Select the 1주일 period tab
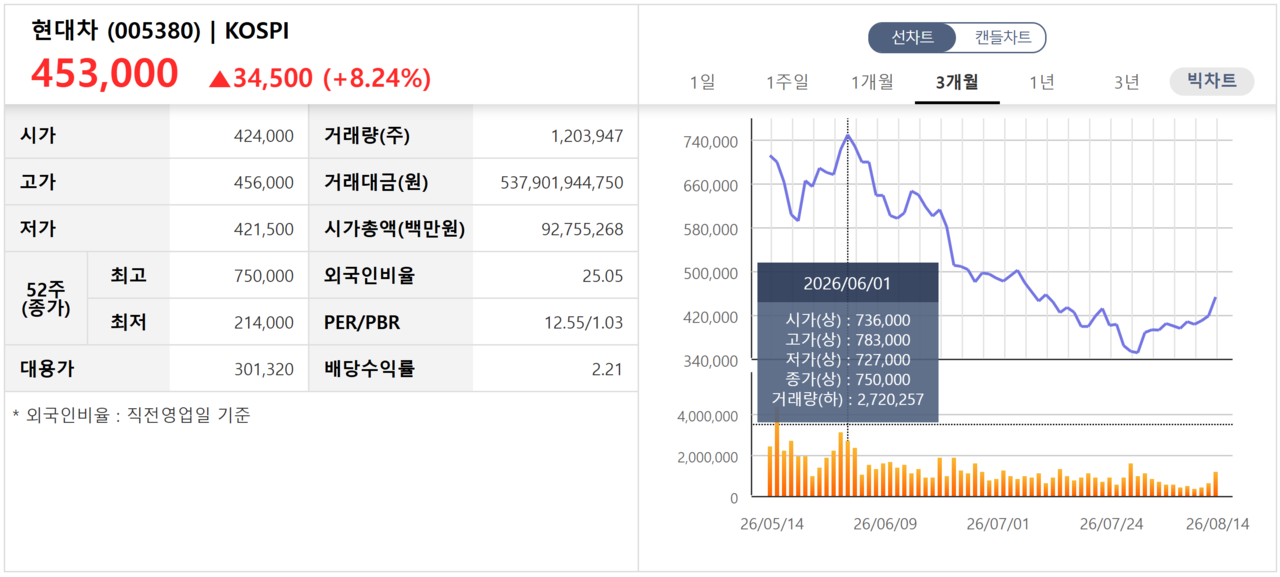The image size is (1280, 577). click(787, 82)
